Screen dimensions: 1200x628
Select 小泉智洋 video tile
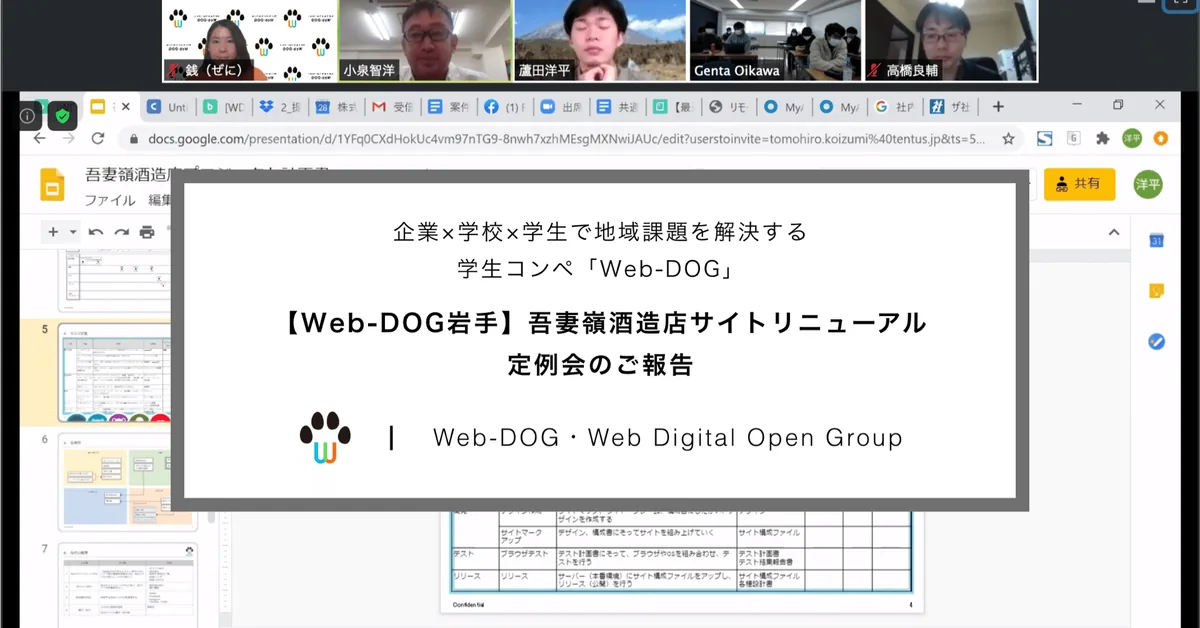tap(425, 40)
